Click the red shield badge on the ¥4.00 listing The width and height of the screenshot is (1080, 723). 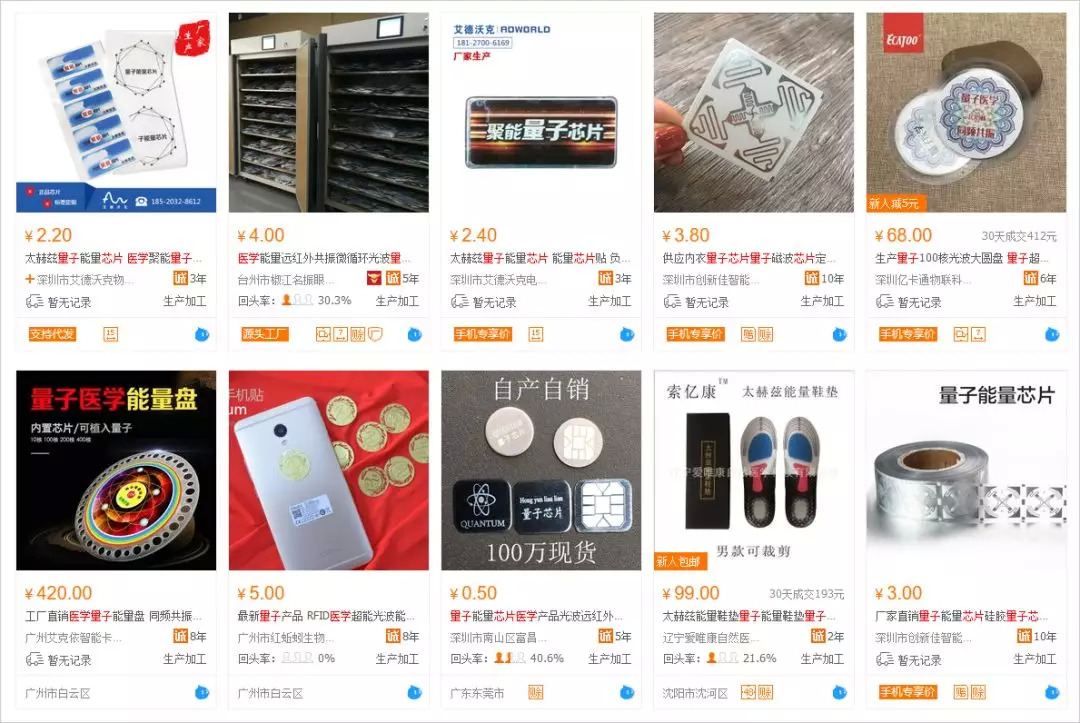coord(374,278)
